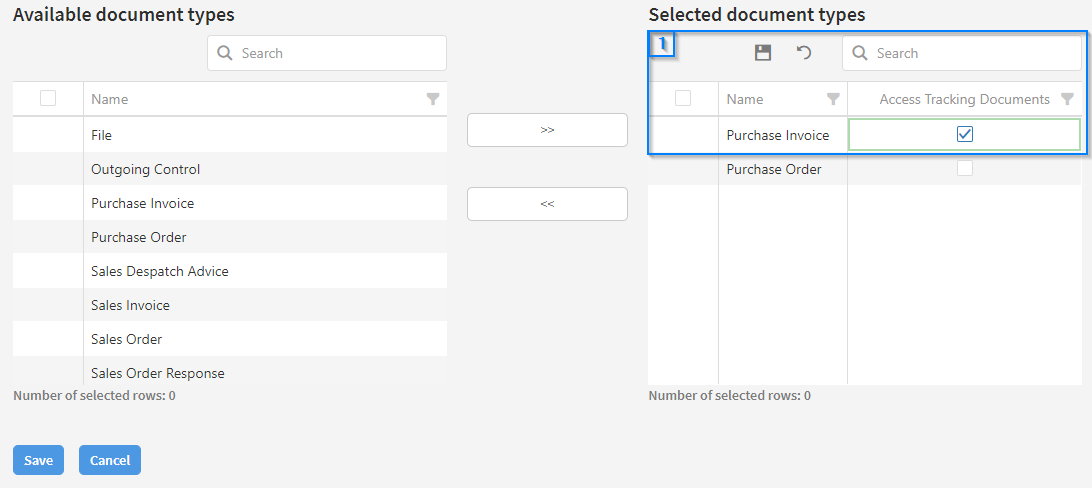Click the << button to remove document types
Image resolution: width=1092 pixels, height=488 pixels.
(x=547, y=204)
